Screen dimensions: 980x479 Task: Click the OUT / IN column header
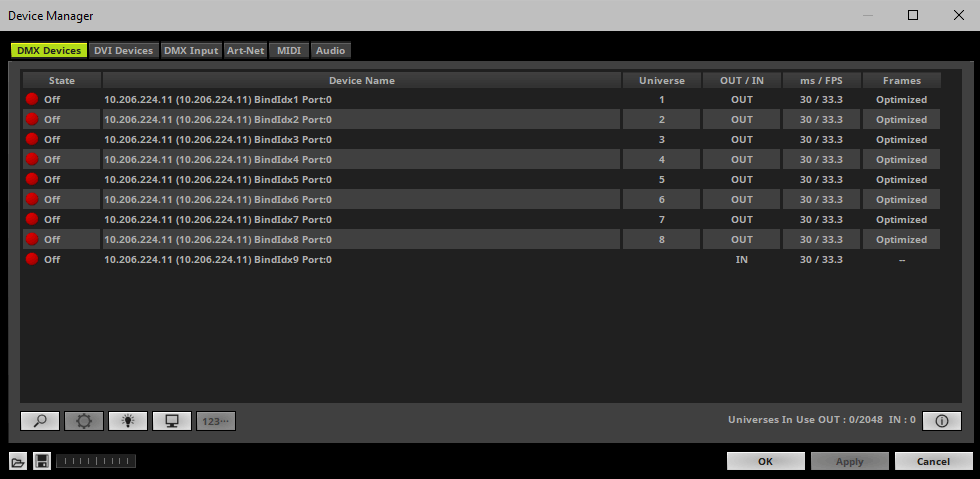(742, 80)
